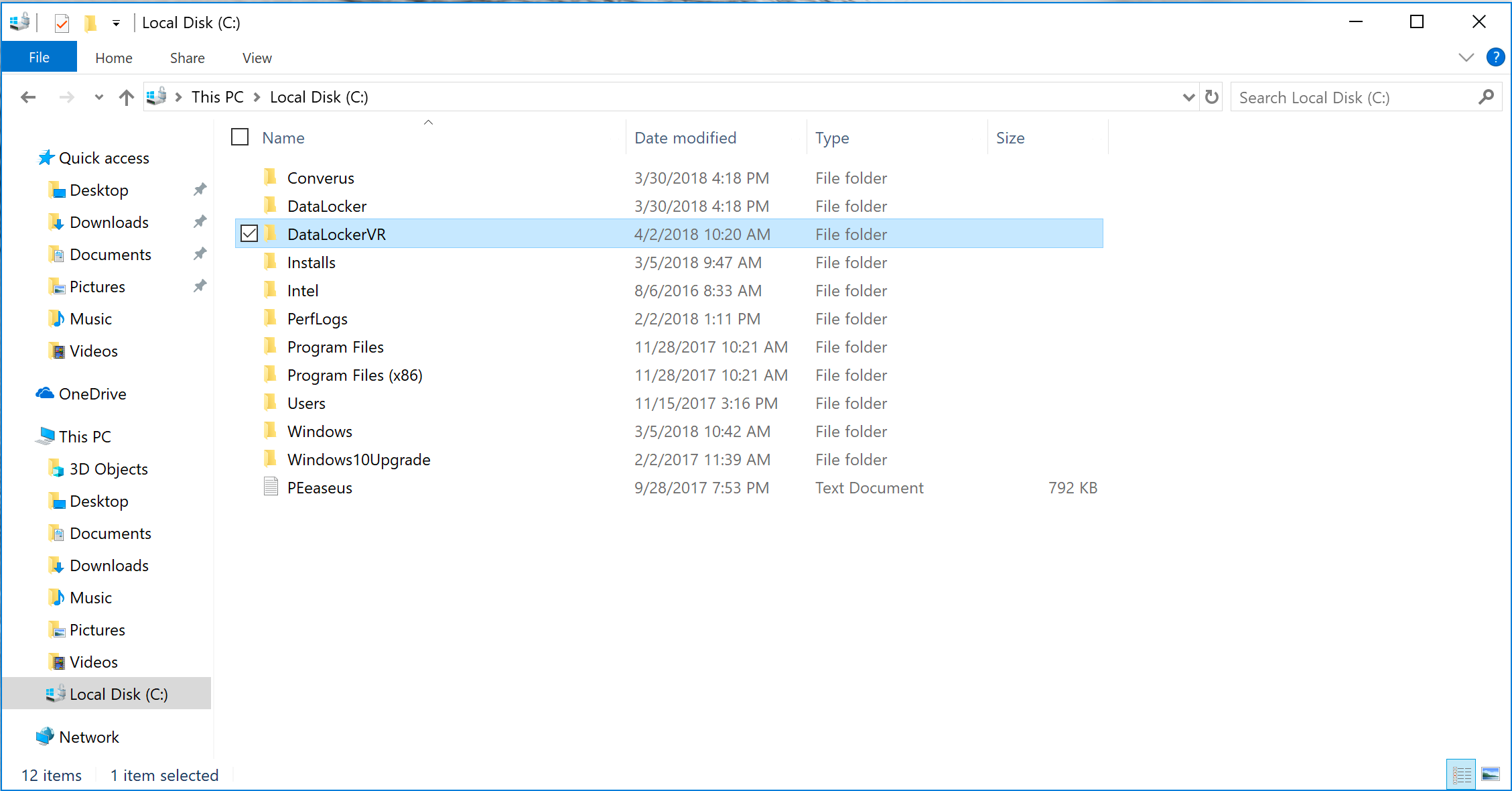The image size is (1512, 791).
Task: Open pinned Pictures under Quick access
Action: (97, 287)
